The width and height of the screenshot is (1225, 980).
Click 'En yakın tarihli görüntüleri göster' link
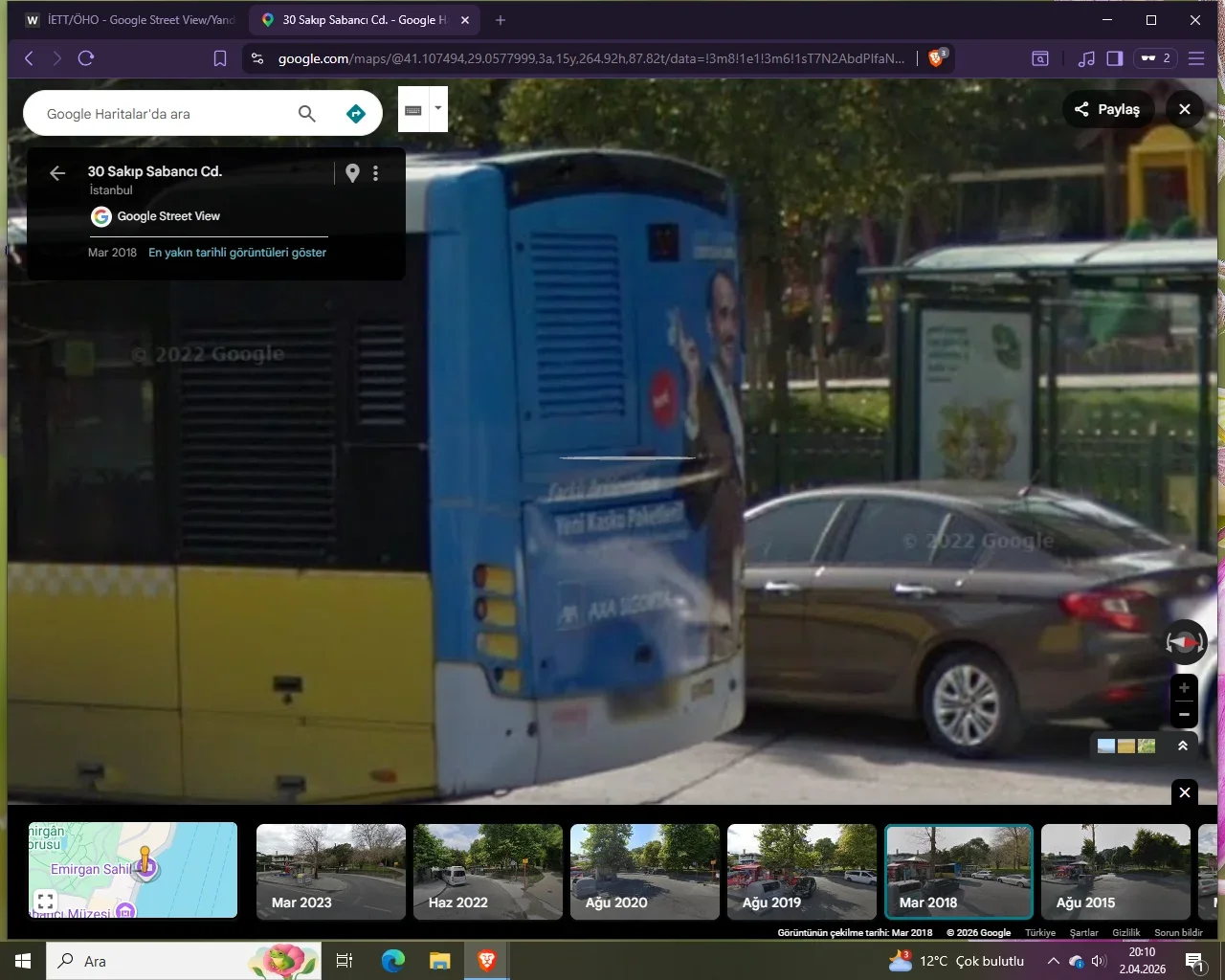click(x=237, y=253)
